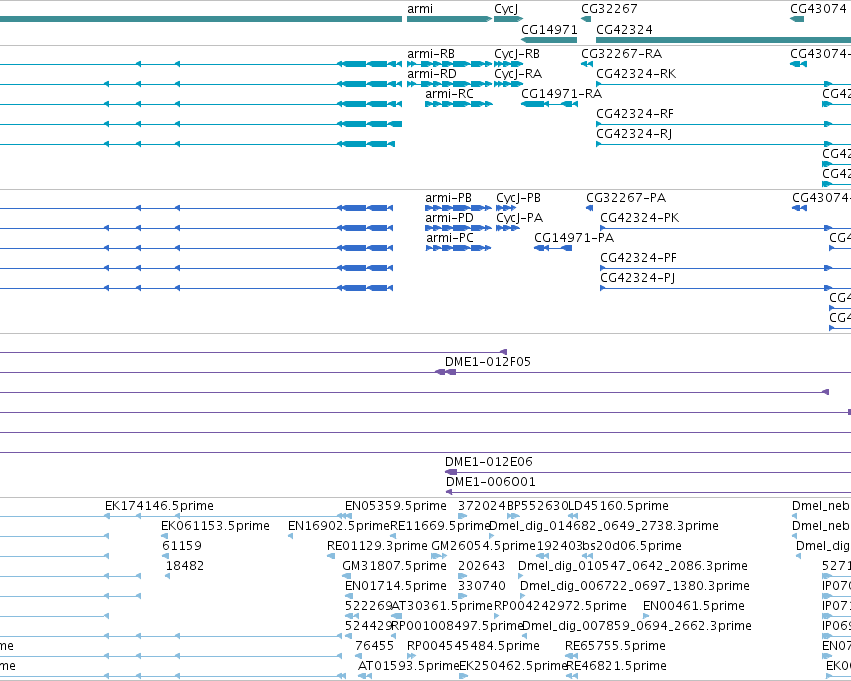Click Dmel_dig_007859_0694_2662.3prime feature
851x681 pixels.
point(524,636)
